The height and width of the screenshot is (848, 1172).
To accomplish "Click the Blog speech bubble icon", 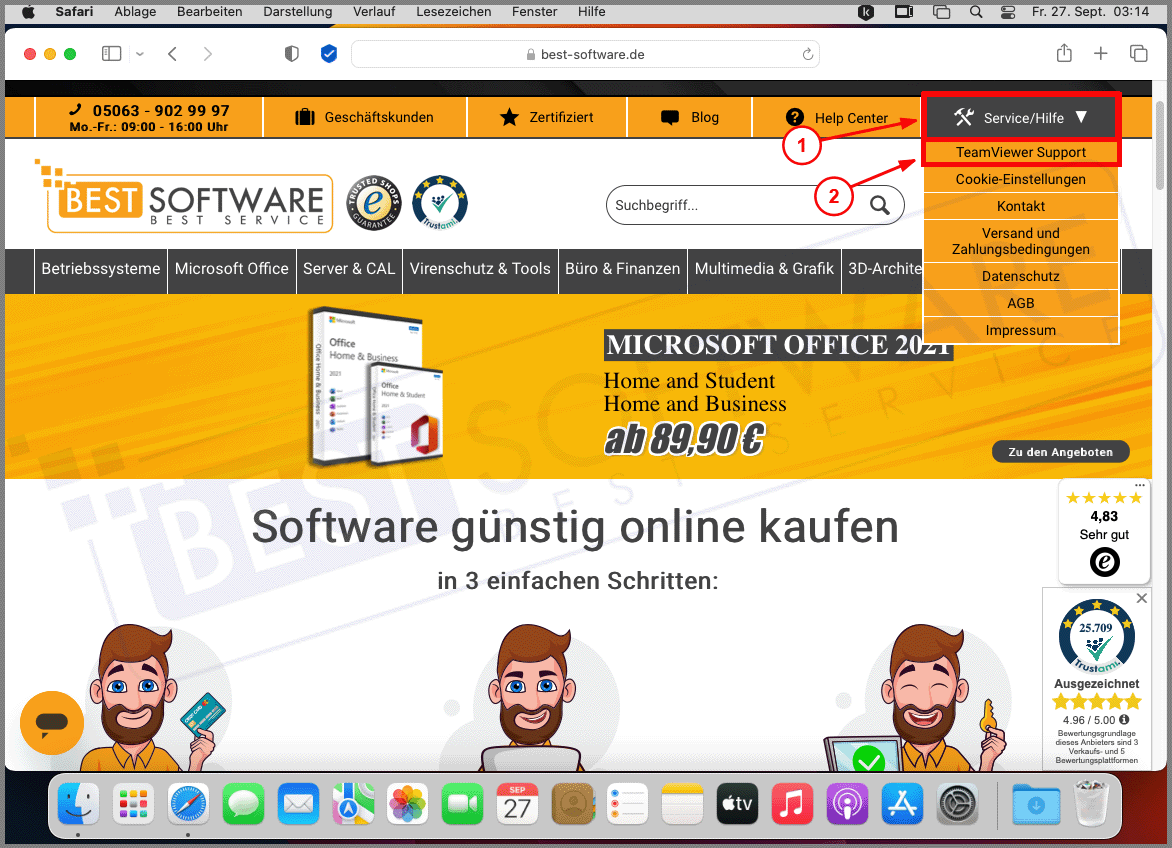I will 668,117.
